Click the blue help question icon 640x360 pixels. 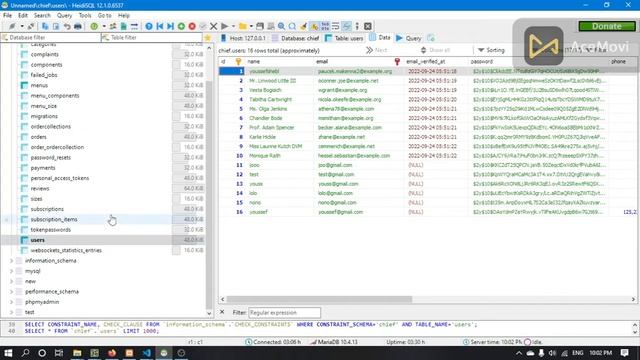click(x=149, y=26)
